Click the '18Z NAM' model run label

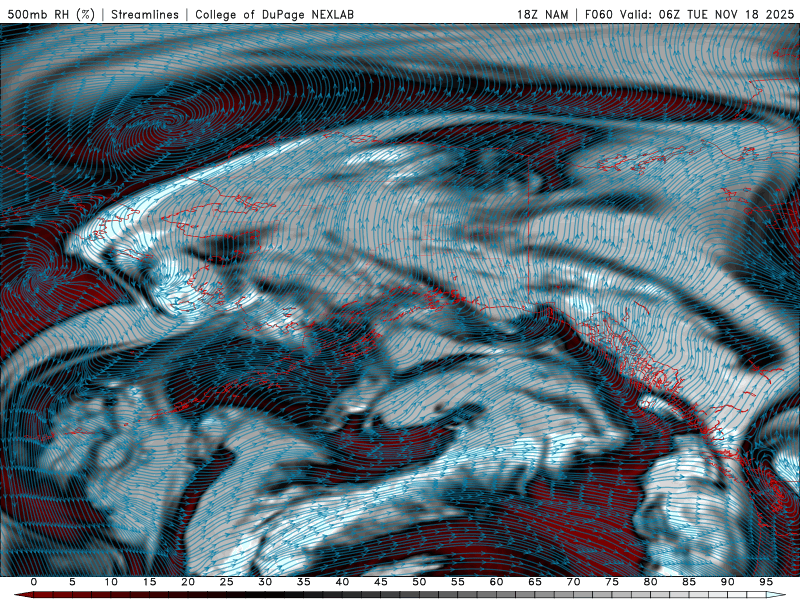542,14
